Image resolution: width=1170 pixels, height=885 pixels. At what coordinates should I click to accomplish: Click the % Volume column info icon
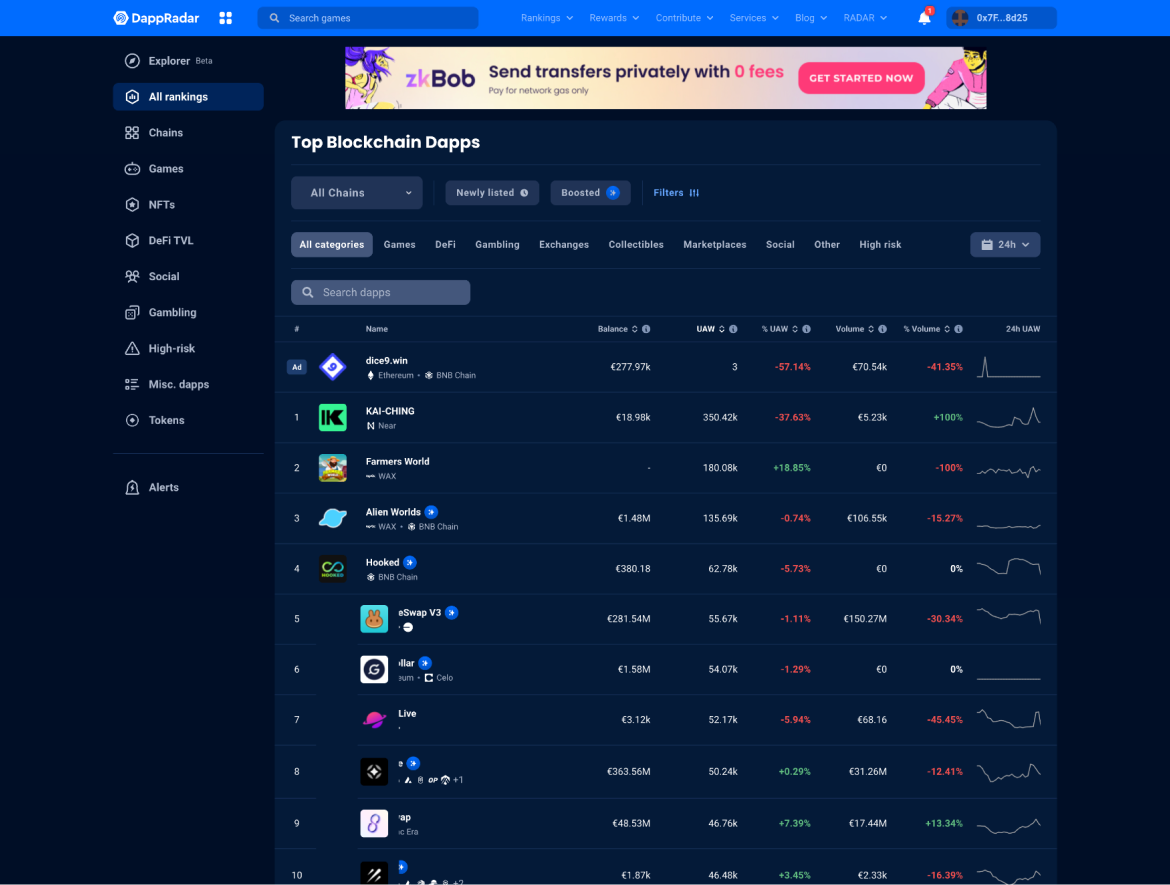click(x=959, y=329)
